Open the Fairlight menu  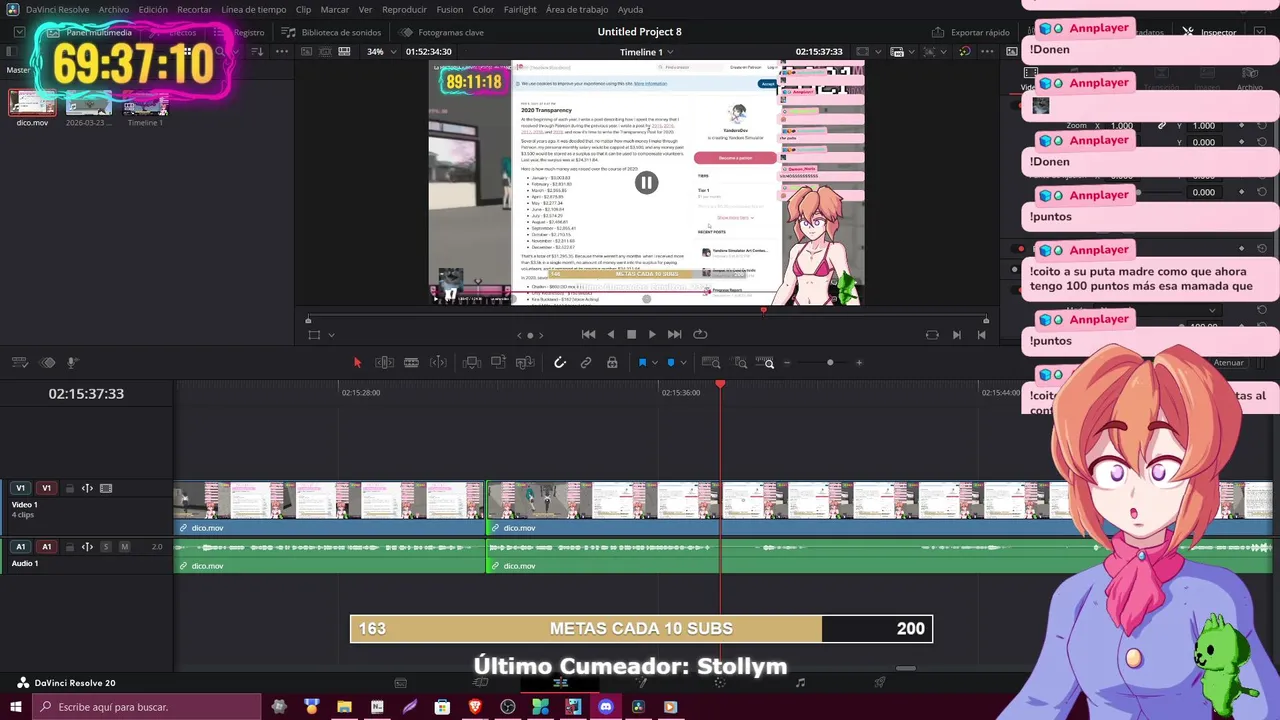point(520,9)
